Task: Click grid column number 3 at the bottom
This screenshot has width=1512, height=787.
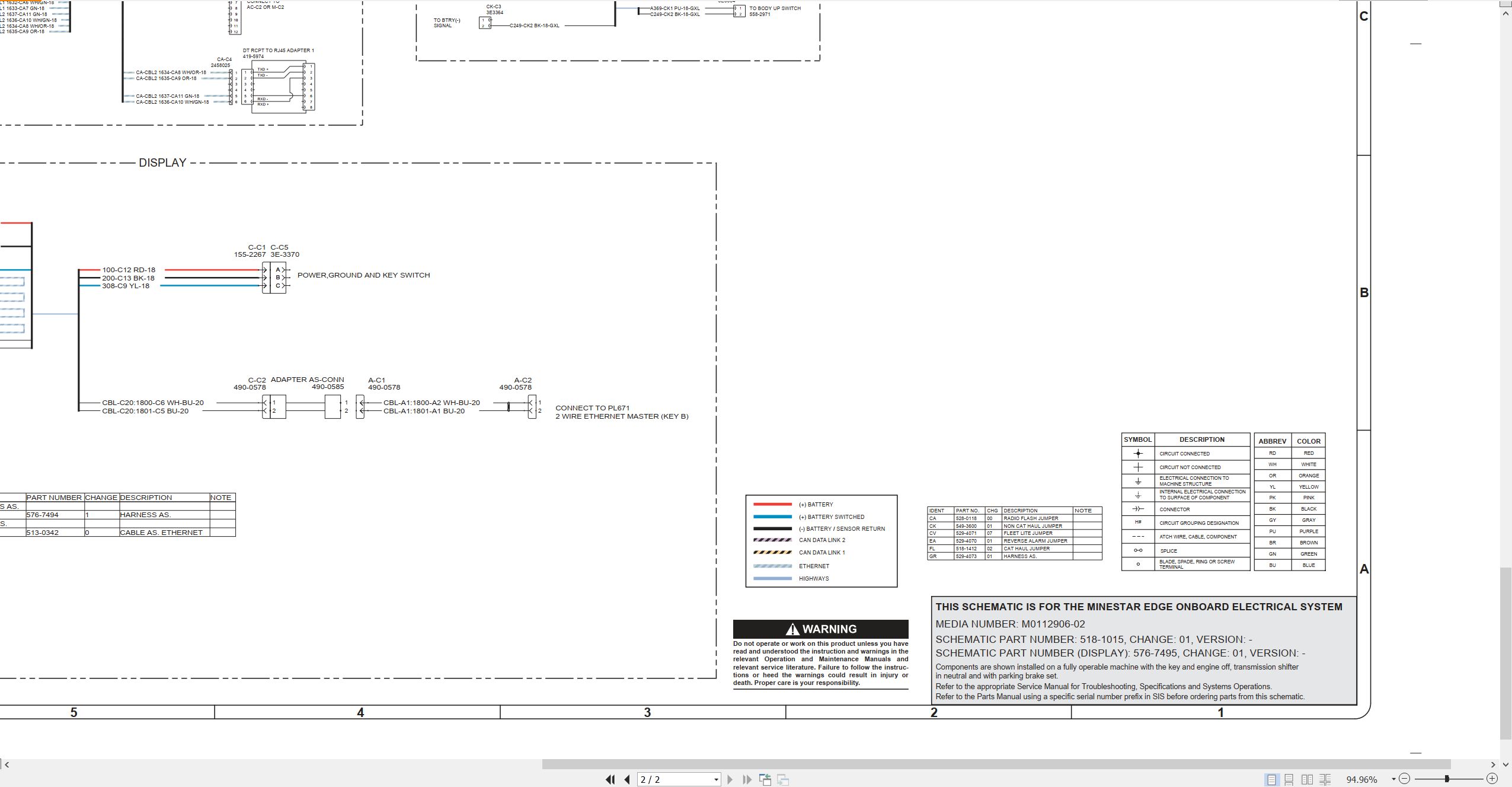Action: coord(647,712)
